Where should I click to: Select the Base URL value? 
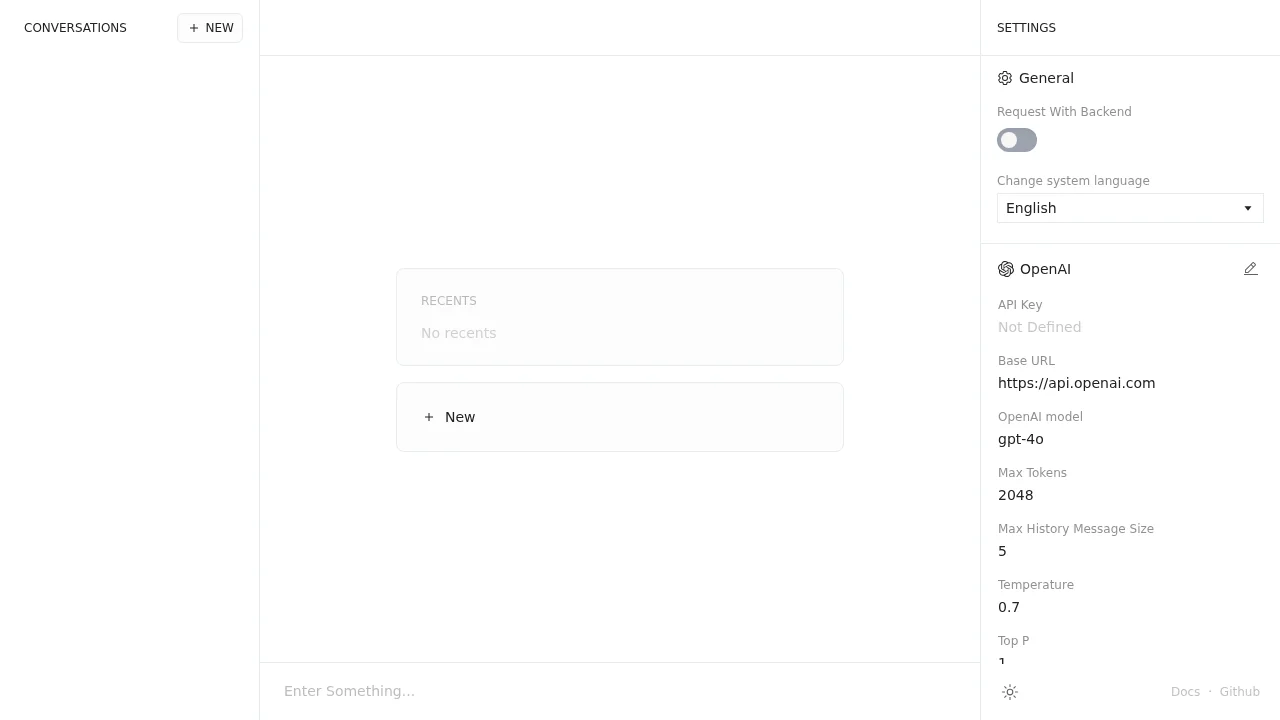click(1076, 383)
